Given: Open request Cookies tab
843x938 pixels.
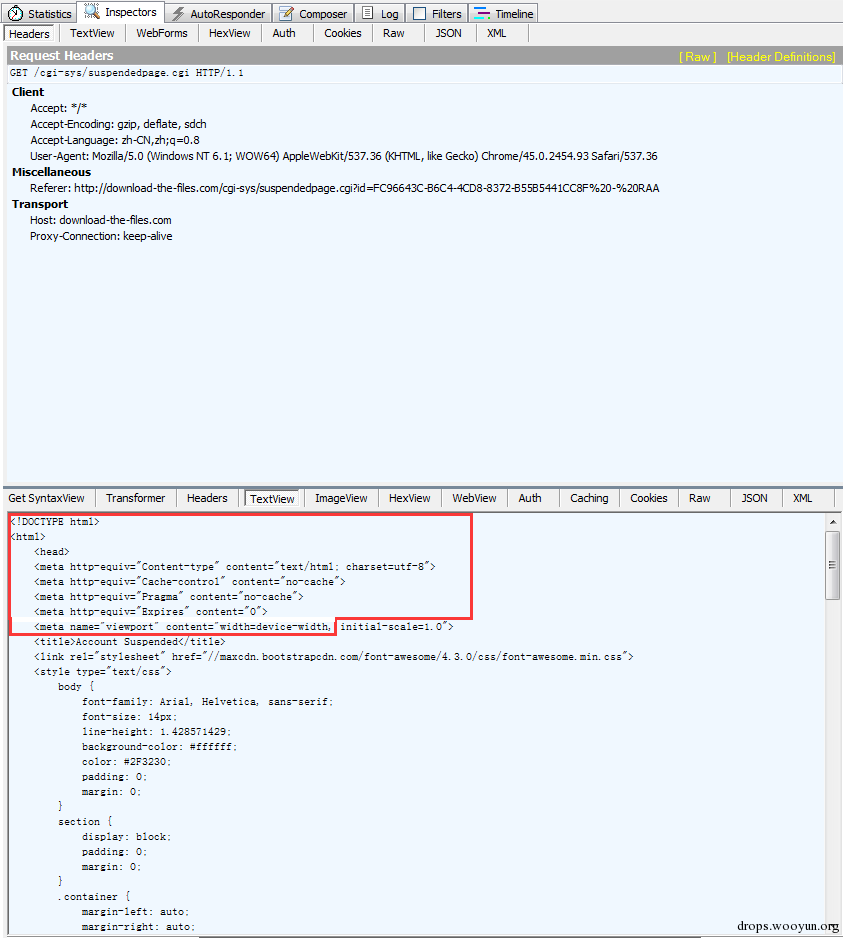Looking at the screenshot, I should tap(343, 34).
